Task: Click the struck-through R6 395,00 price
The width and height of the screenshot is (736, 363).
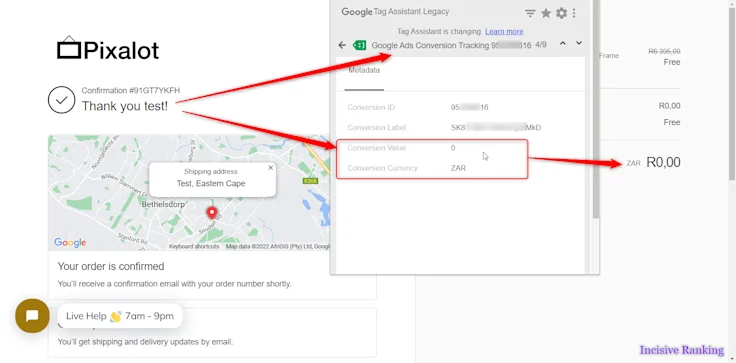Action: point(664,51)
